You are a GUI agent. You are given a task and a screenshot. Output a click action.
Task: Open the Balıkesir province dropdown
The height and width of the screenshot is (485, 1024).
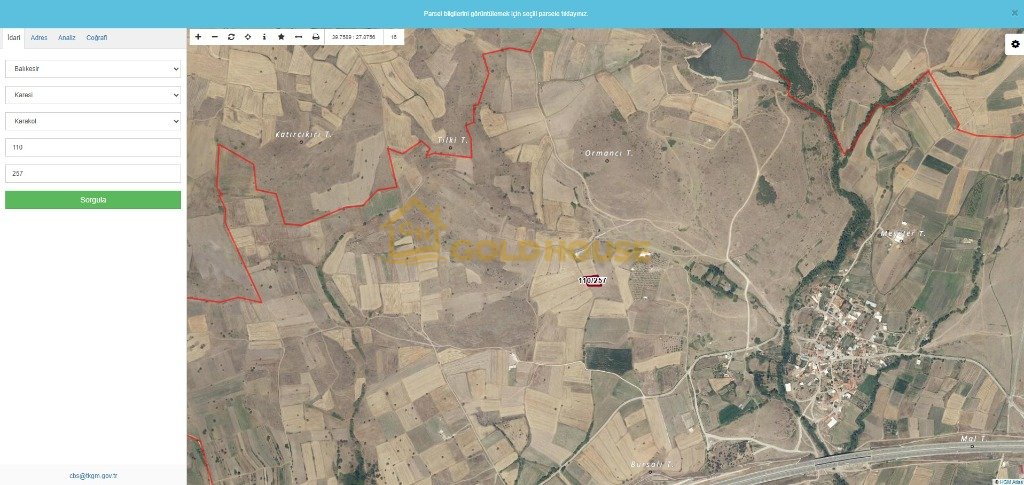tap(93, 69)
